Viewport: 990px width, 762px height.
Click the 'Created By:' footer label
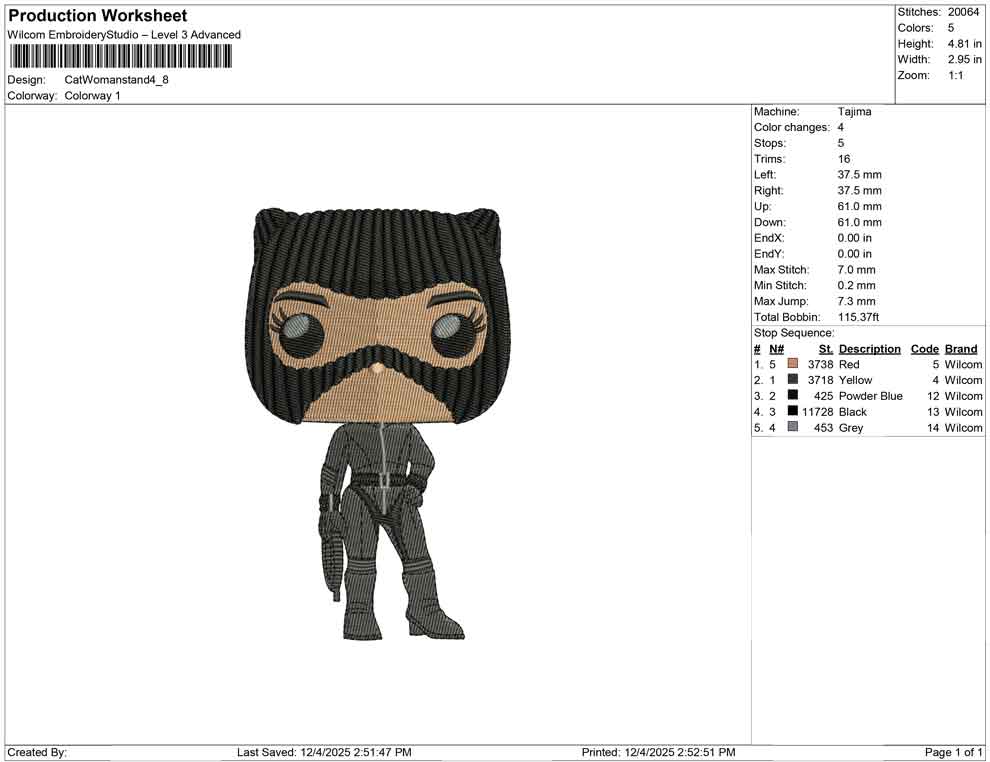click(37, 752)
